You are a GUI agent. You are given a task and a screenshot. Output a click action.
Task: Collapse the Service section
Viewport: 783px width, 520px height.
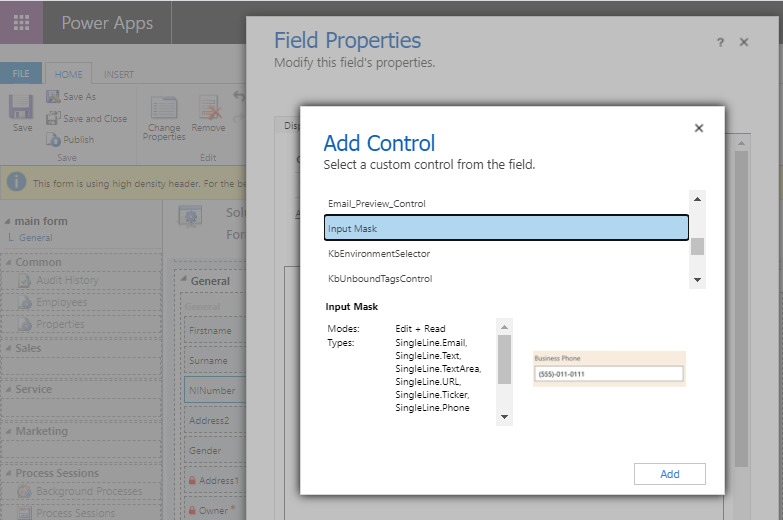pos(8,389)
